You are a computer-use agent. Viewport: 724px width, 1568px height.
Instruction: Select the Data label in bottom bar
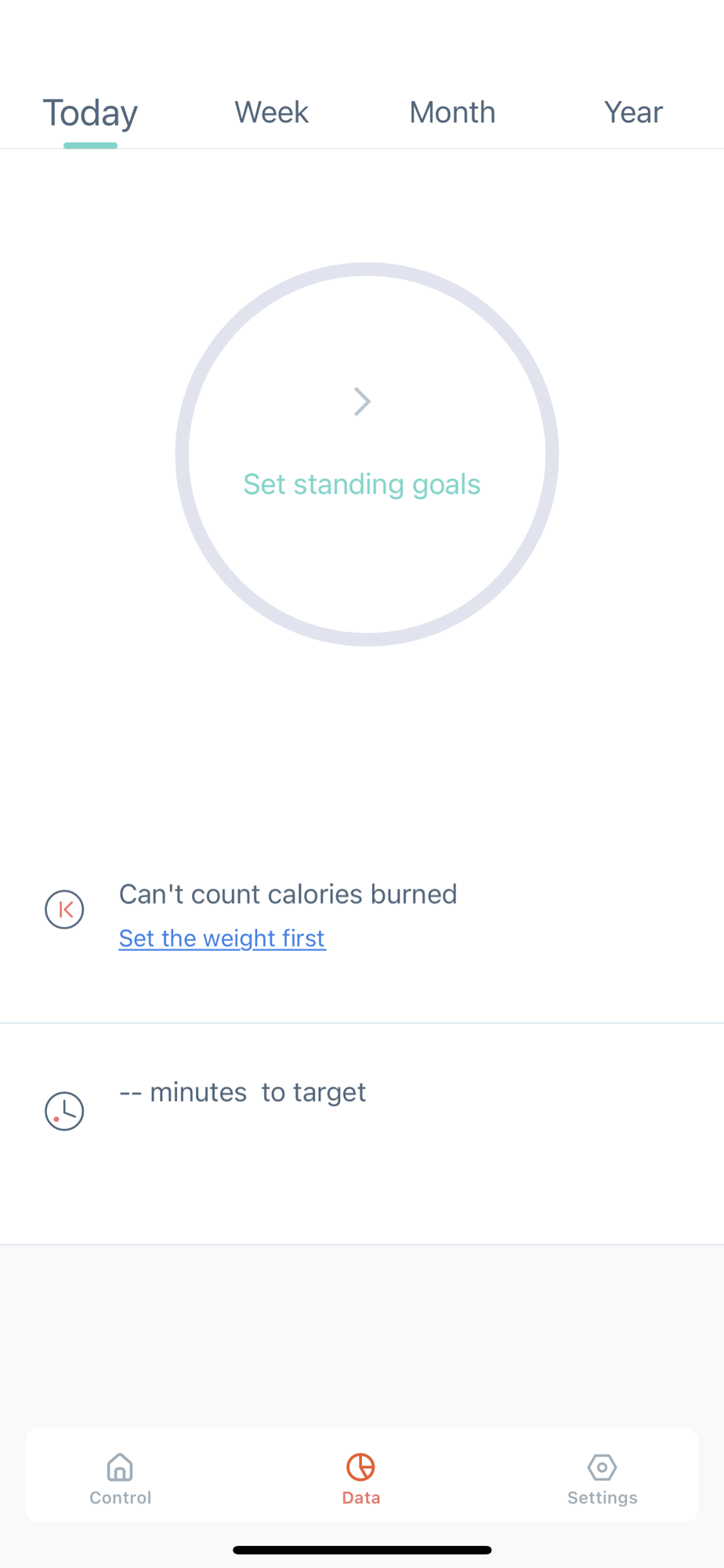[x=361, y=1497]
